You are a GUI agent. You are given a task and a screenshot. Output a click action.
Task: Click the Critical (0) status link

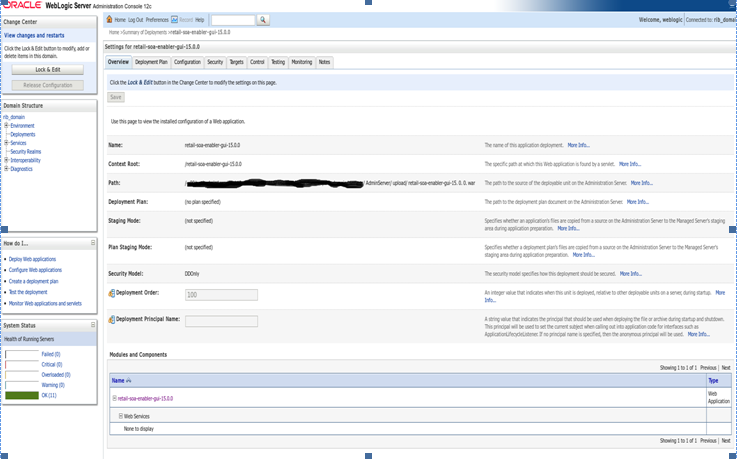[52, 364]
